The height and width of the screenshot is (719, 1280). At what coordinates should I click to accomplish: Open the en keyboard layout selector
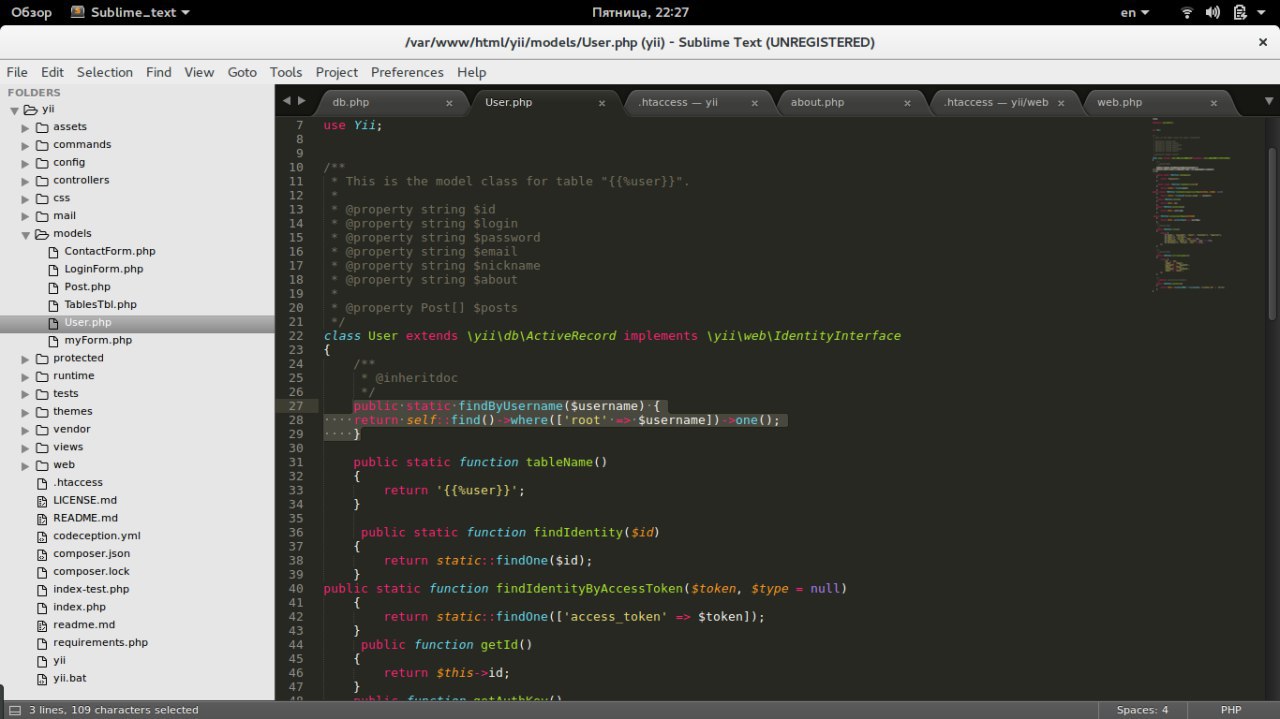(1134, 13)
